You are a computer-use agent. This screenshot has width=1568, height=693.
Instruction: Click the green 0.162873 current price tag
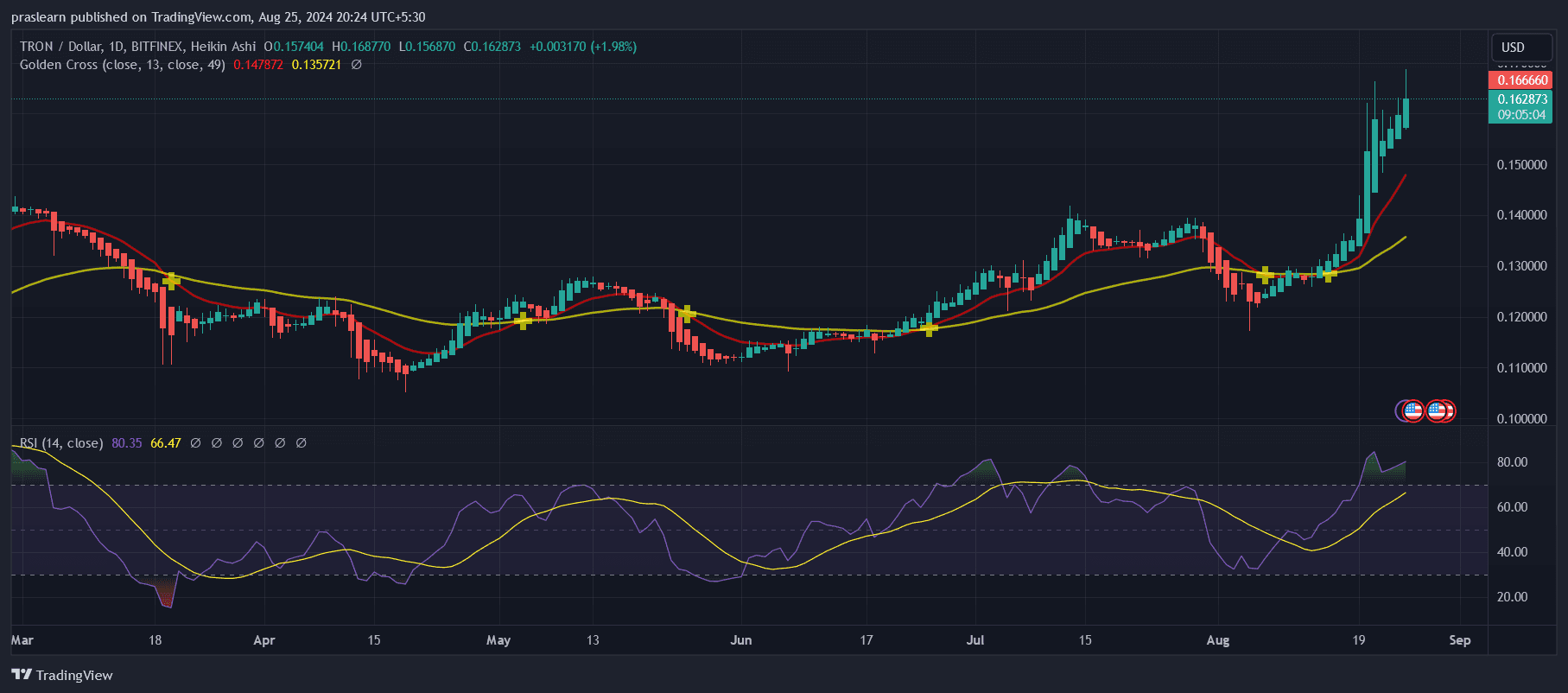[x=1521, y=99]
